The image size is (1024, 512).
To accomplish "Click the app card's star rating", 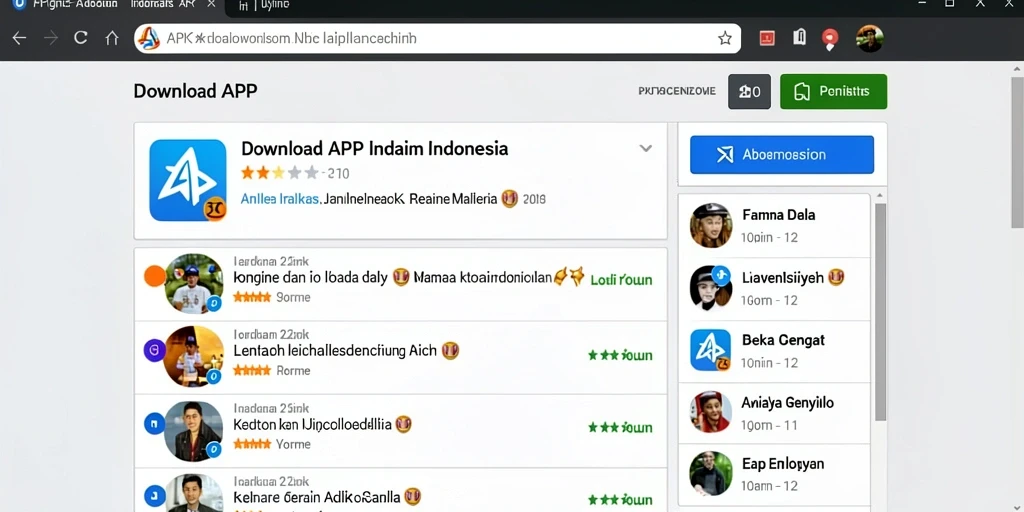I will pos(280,173).
